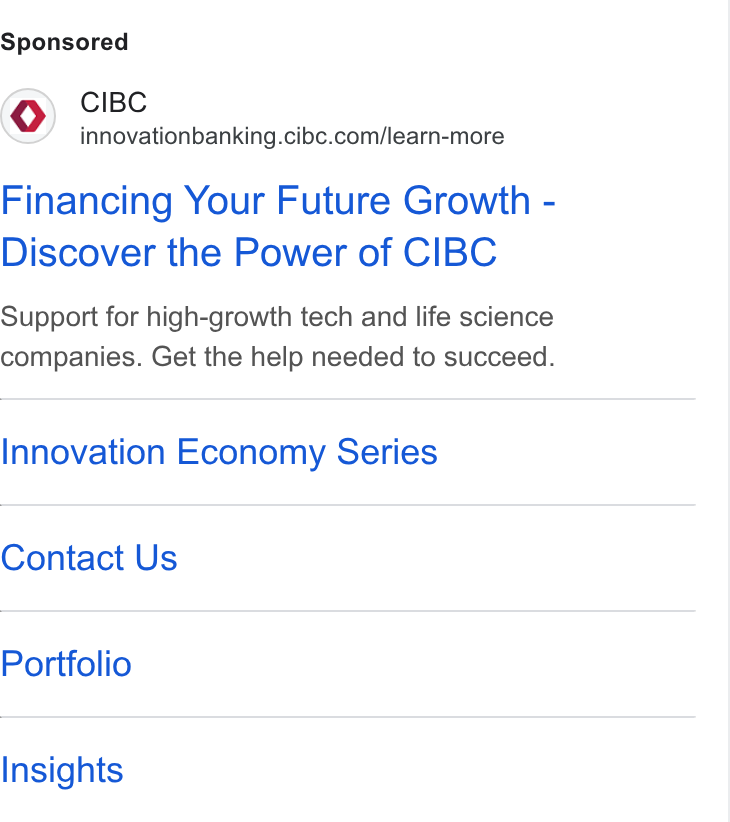Click the CIBC red diamond logo
Screen dimensions: 730x822
28,116
